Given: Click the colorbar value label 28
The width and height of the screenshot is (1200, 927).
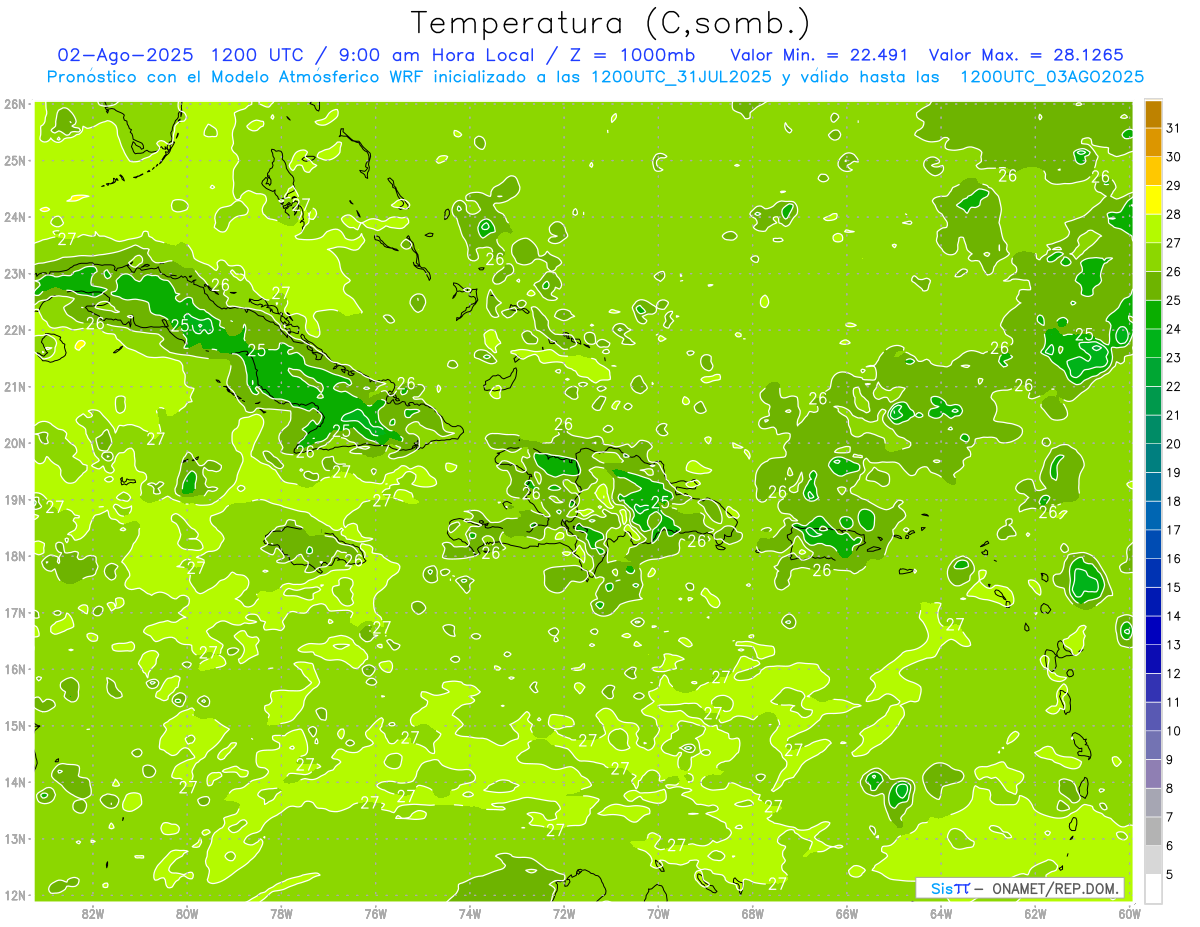Looking at the screenshot, I should (1174, 214).
